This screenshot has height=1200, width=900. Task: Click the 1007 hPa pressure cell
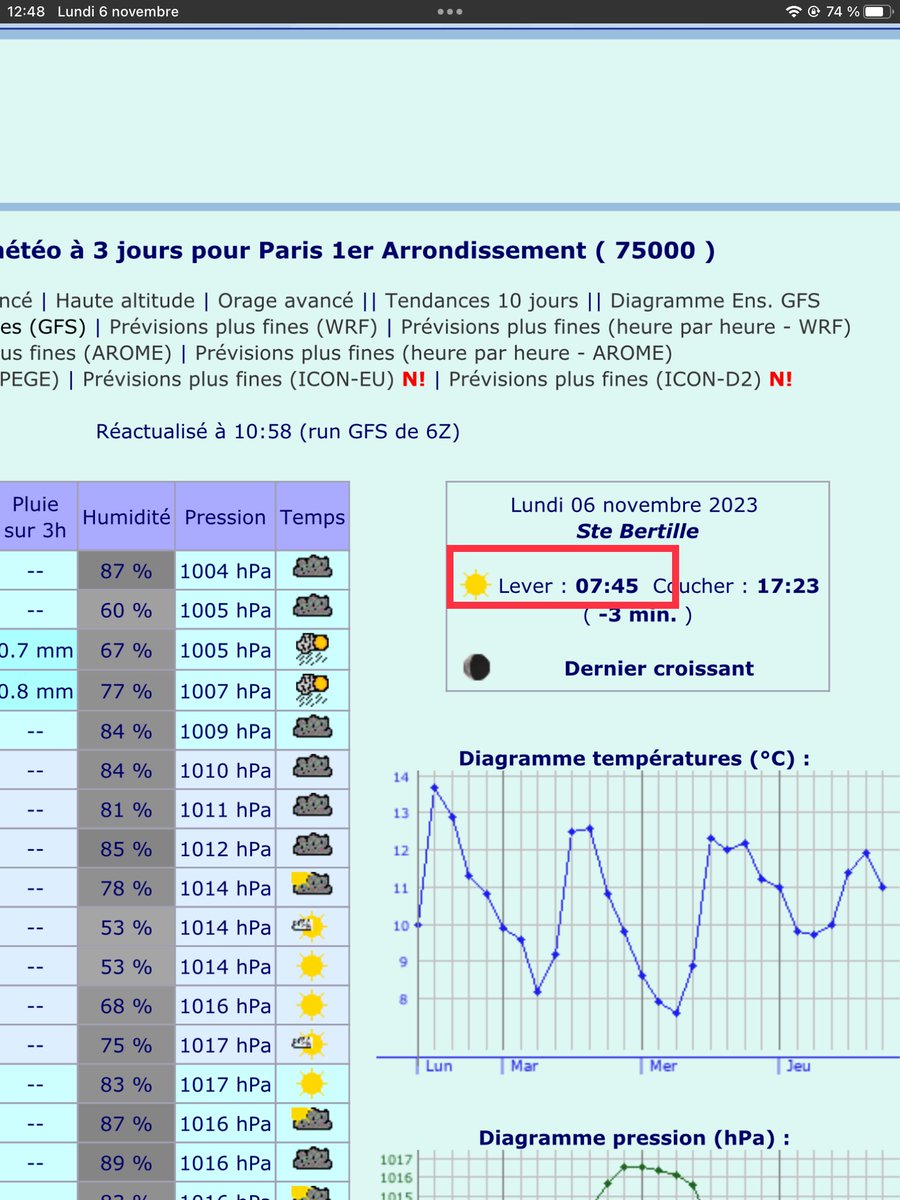[x=225, y=690]
